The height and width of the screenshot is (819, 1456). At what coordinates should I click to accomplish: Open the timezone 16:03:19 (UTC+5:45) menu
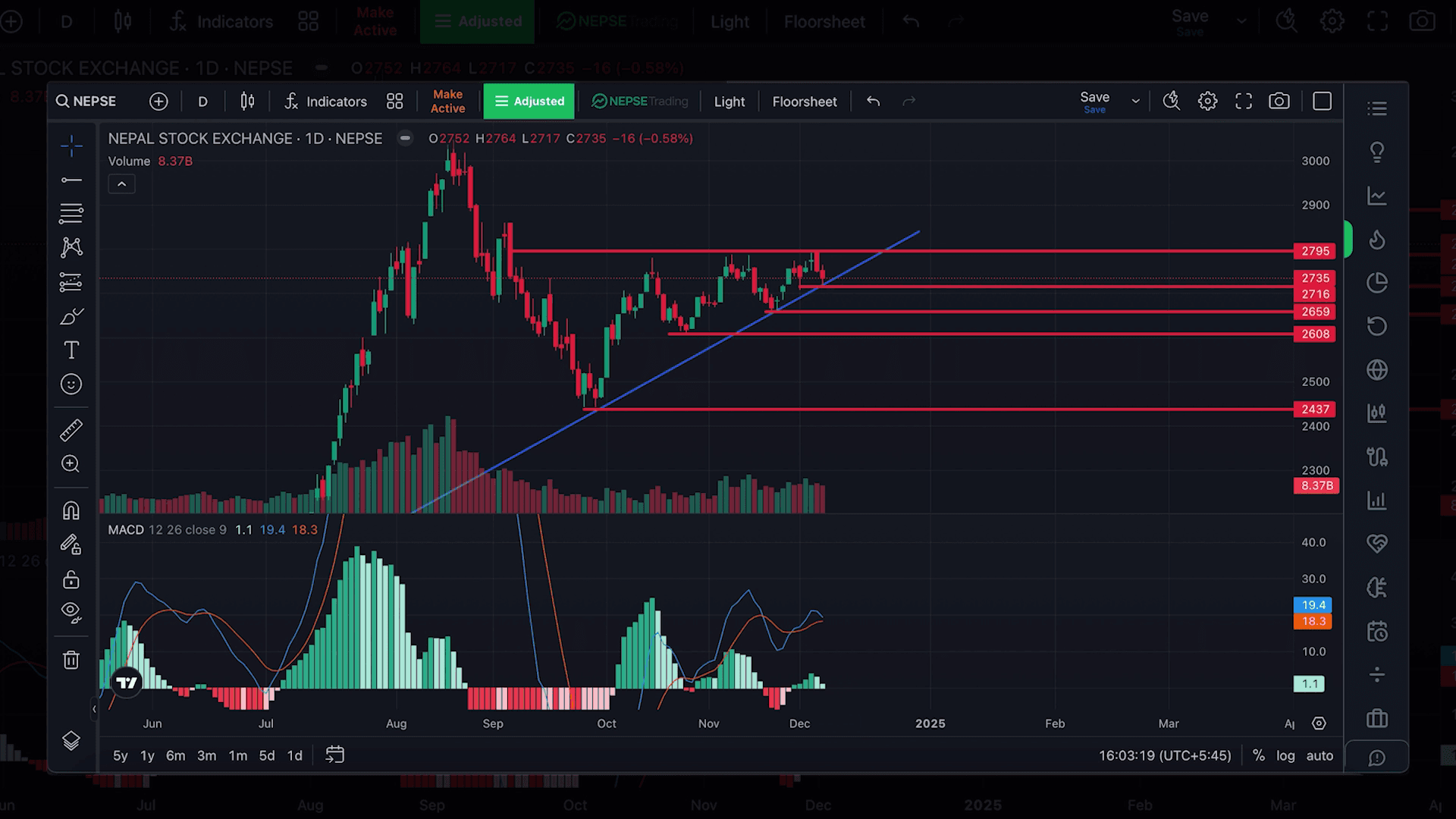[x=1165, y=756]
